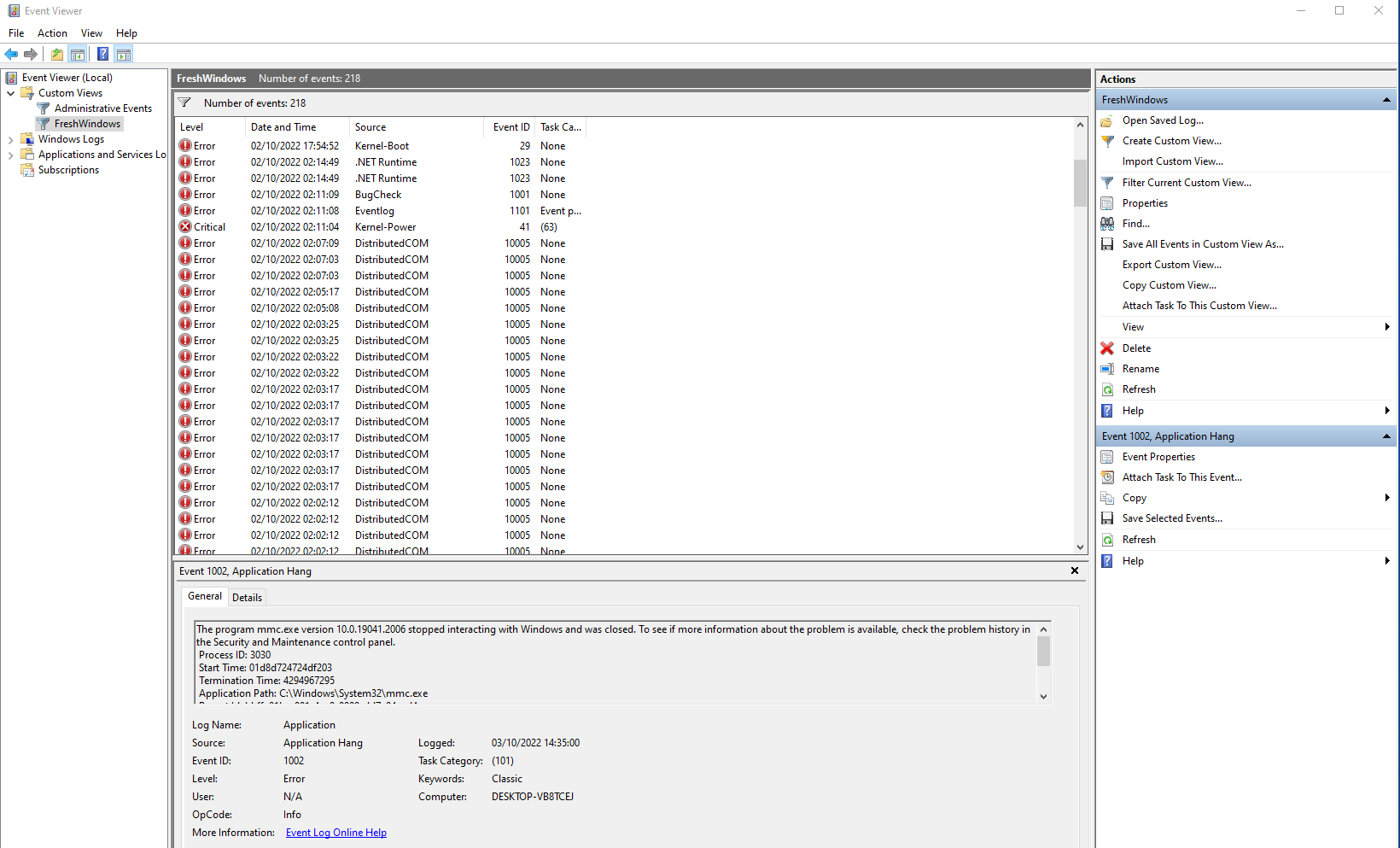Sort events by the Level column header
The height and width of the screenshot is (848, 1400).
[210, 127]
